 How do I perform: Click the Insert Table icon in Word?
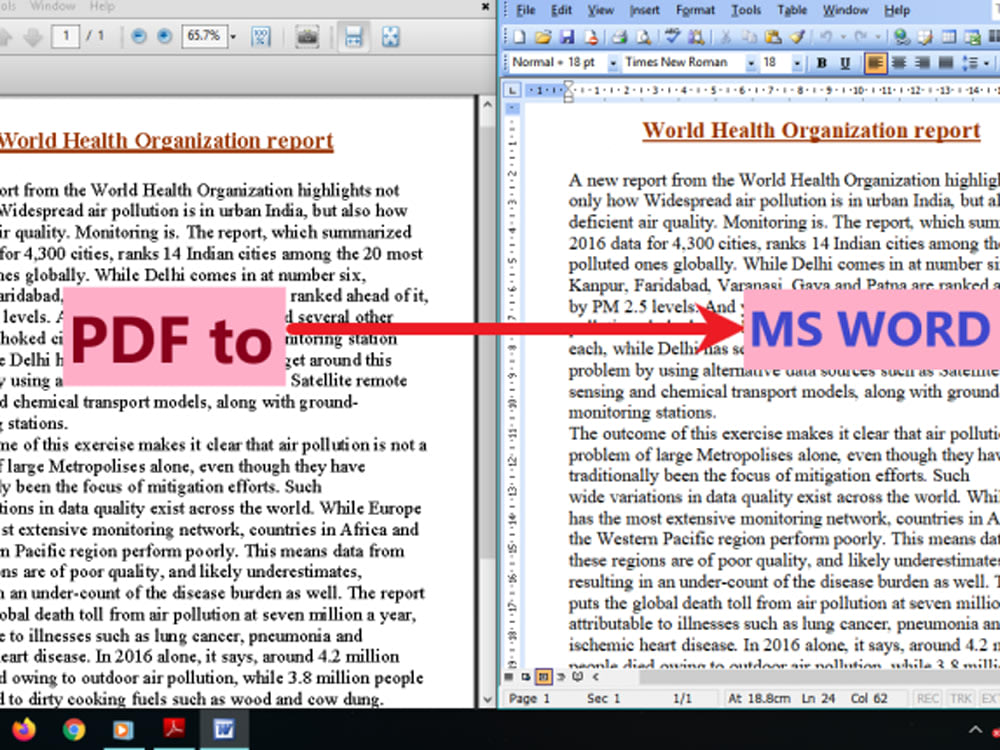pyautogui.click(x=950, y=37)
